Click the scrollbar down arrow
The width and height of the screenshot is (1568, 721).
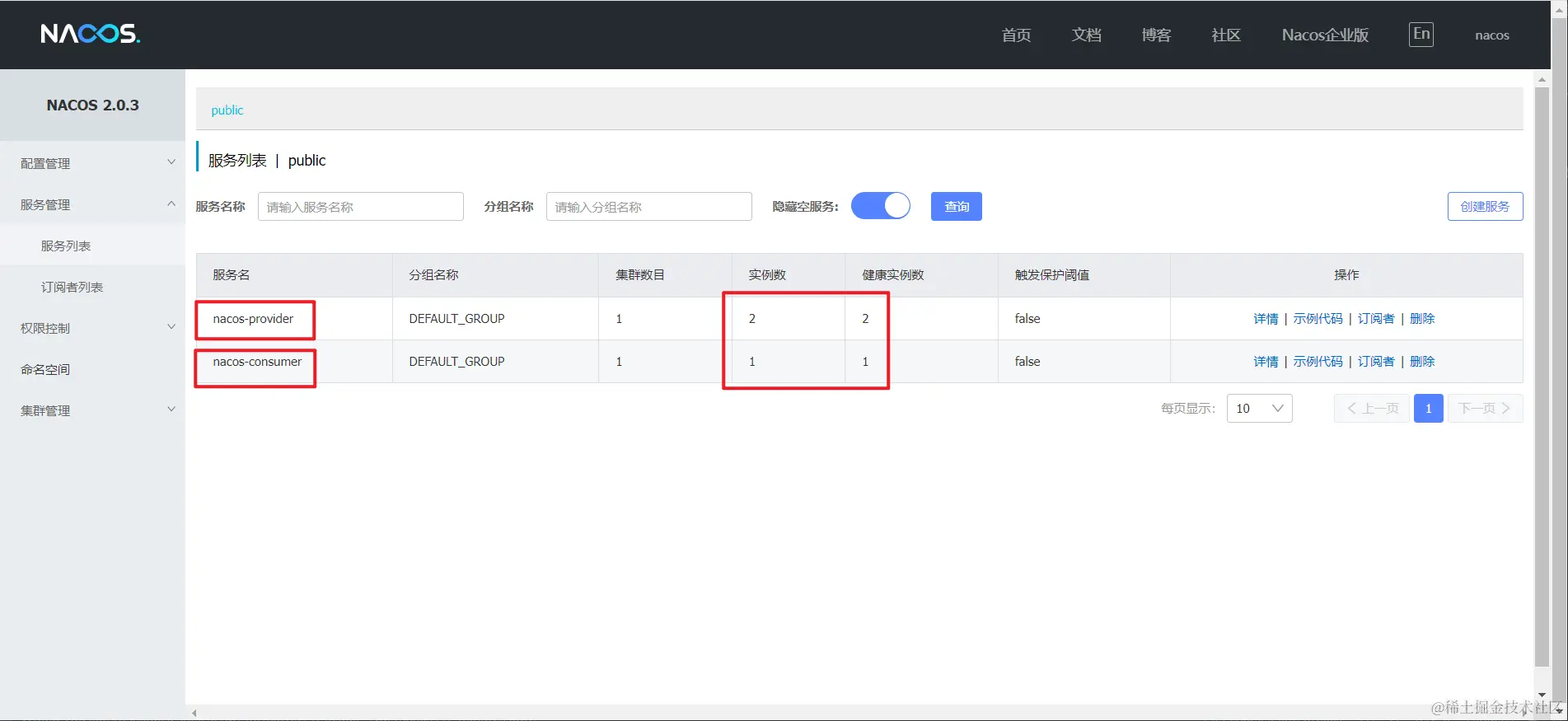1542,695
